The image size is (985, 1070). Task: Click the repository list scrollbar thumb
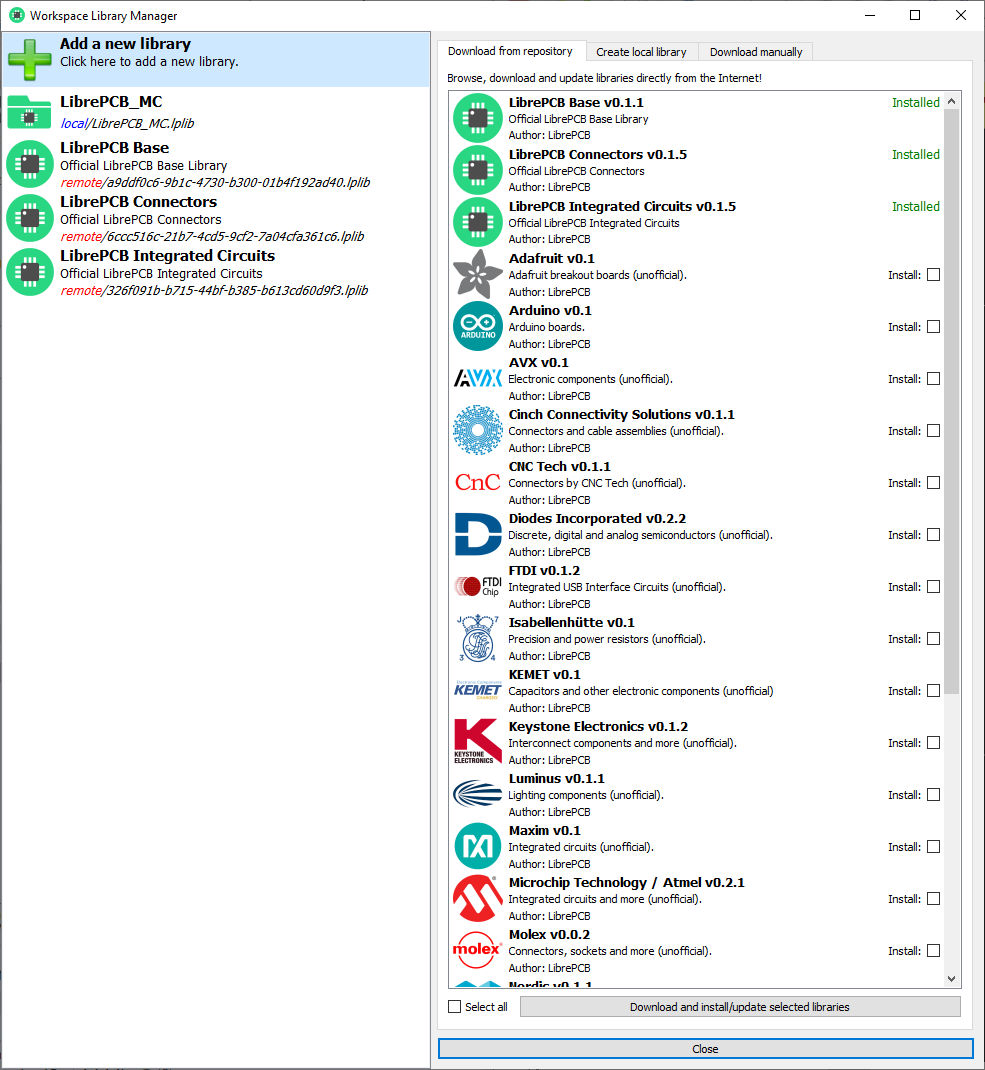(x=952, y=402)
